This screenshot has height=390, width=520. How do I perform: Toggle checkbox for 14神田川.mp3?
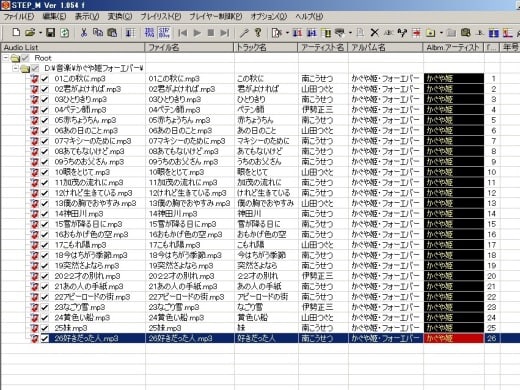[x=45, y=214]
